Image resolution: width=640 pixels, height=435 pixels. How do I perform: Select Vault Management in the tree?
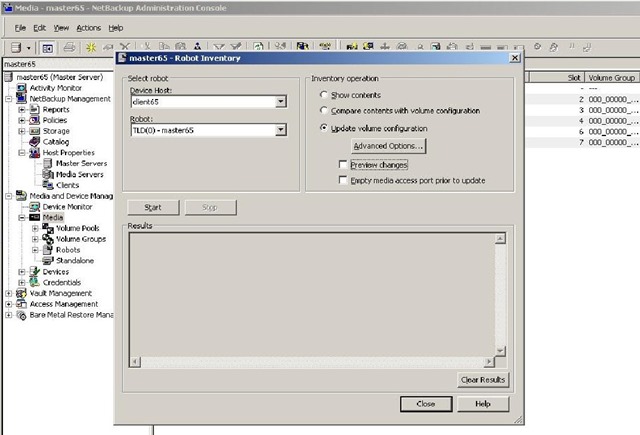pos(60,293)
